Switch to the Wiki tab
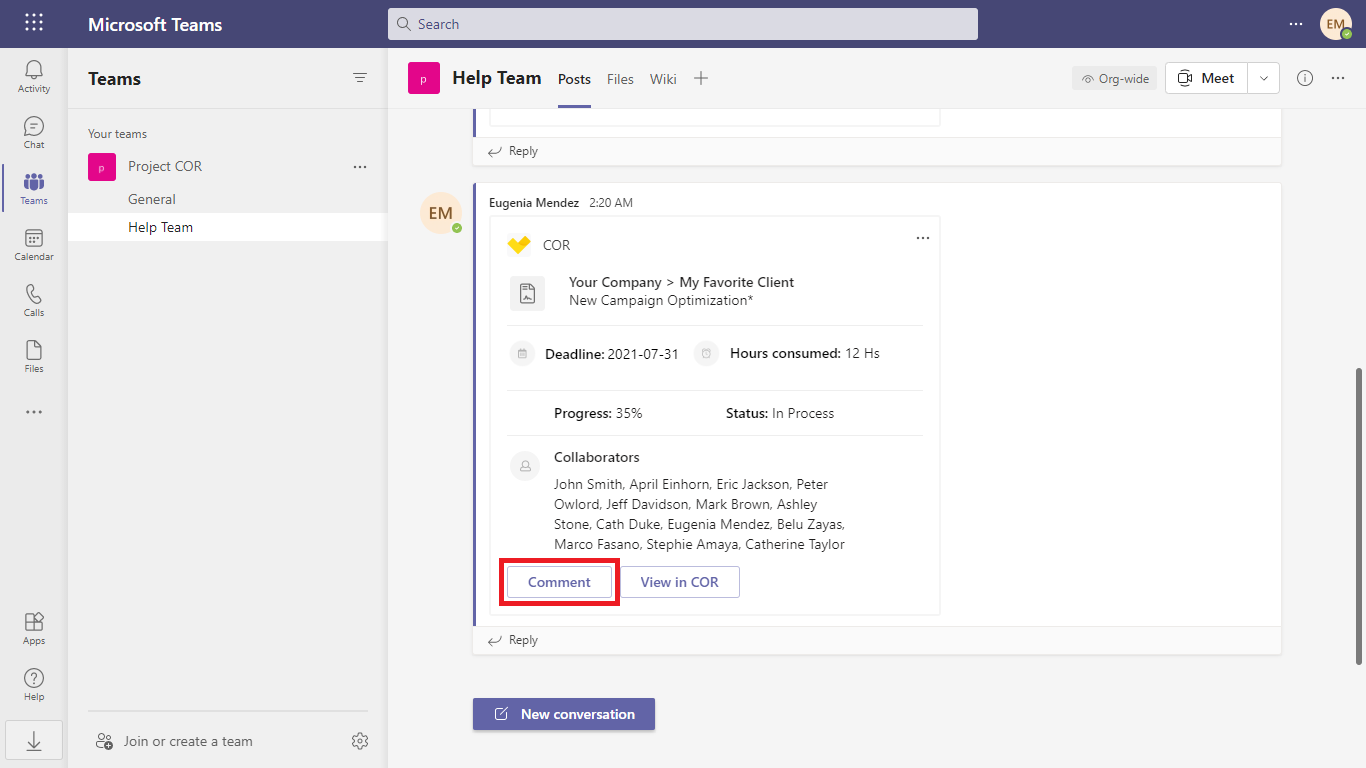This screenshot has height=768, width=1366. click(663, 79)
